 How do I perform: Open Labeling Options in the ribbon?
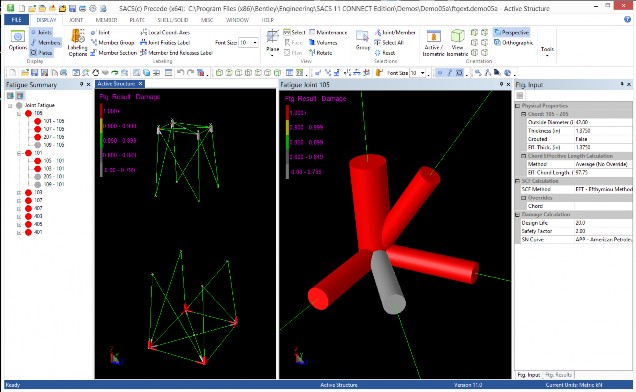click(x=77, y=43)
